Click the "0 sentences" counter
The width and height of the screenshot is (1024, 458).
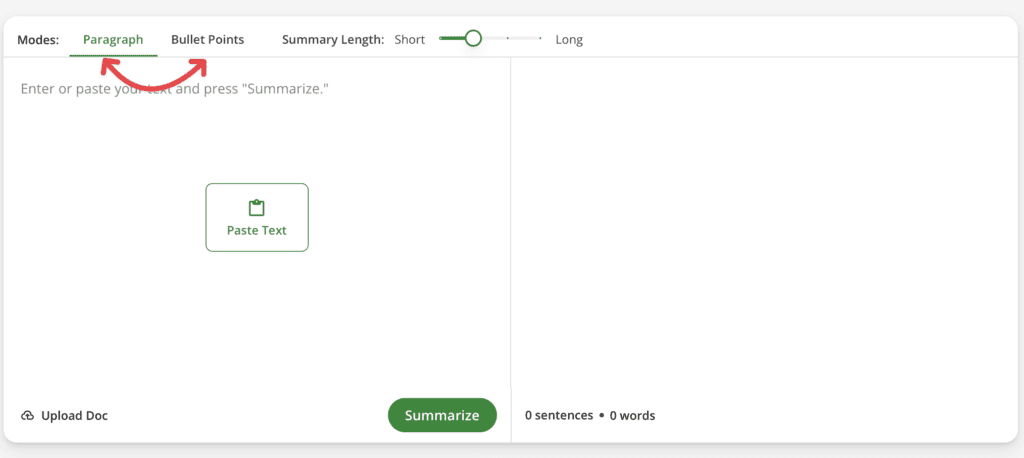[x=558, y=416]
